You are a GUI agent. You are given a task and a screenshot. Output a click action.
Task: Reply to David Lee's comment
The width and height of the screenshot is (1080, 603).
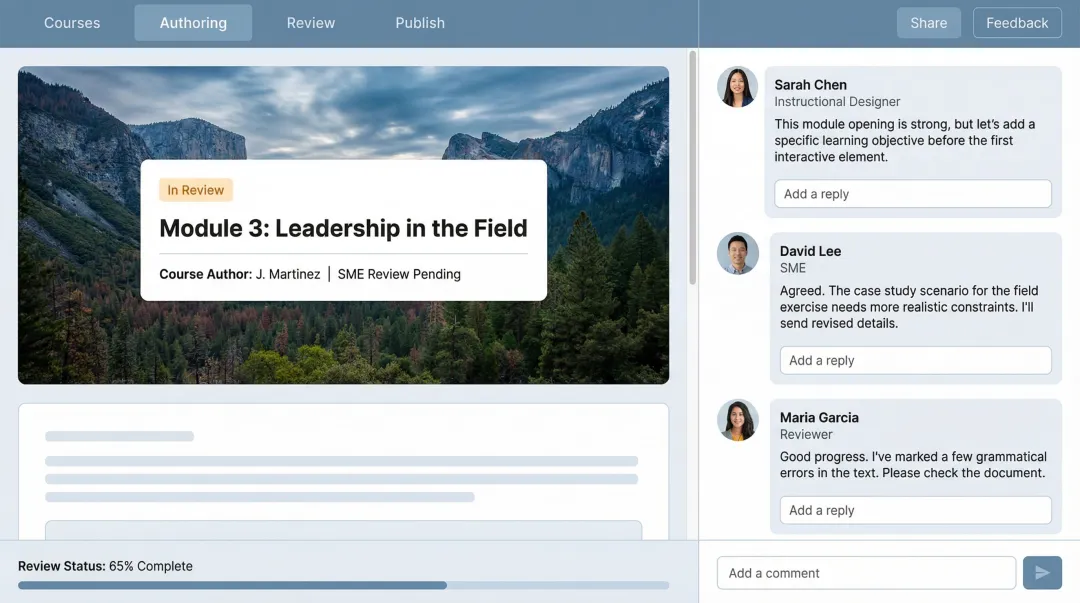pos(915,360)
